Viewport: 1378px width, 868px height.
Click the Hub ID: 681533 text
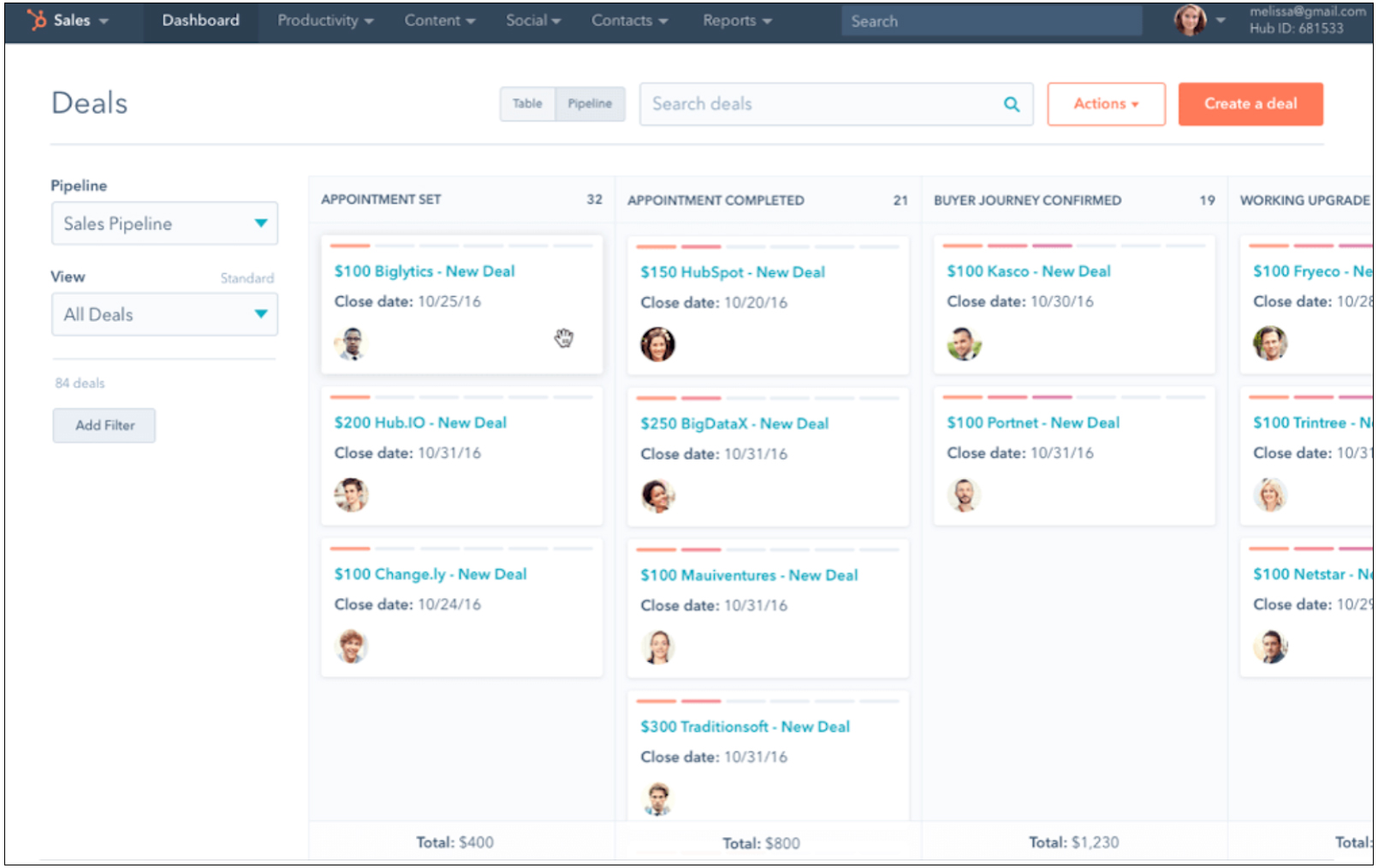1297,28
